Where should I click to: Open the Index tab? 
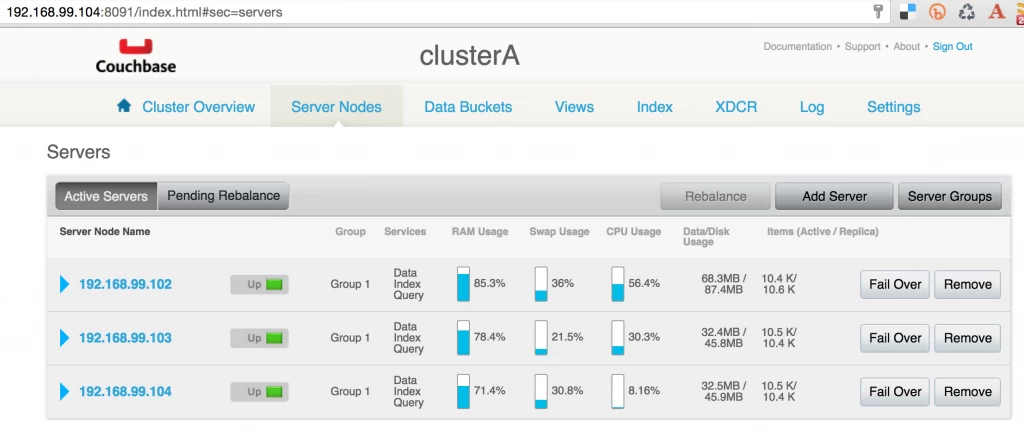pos(655,106)
